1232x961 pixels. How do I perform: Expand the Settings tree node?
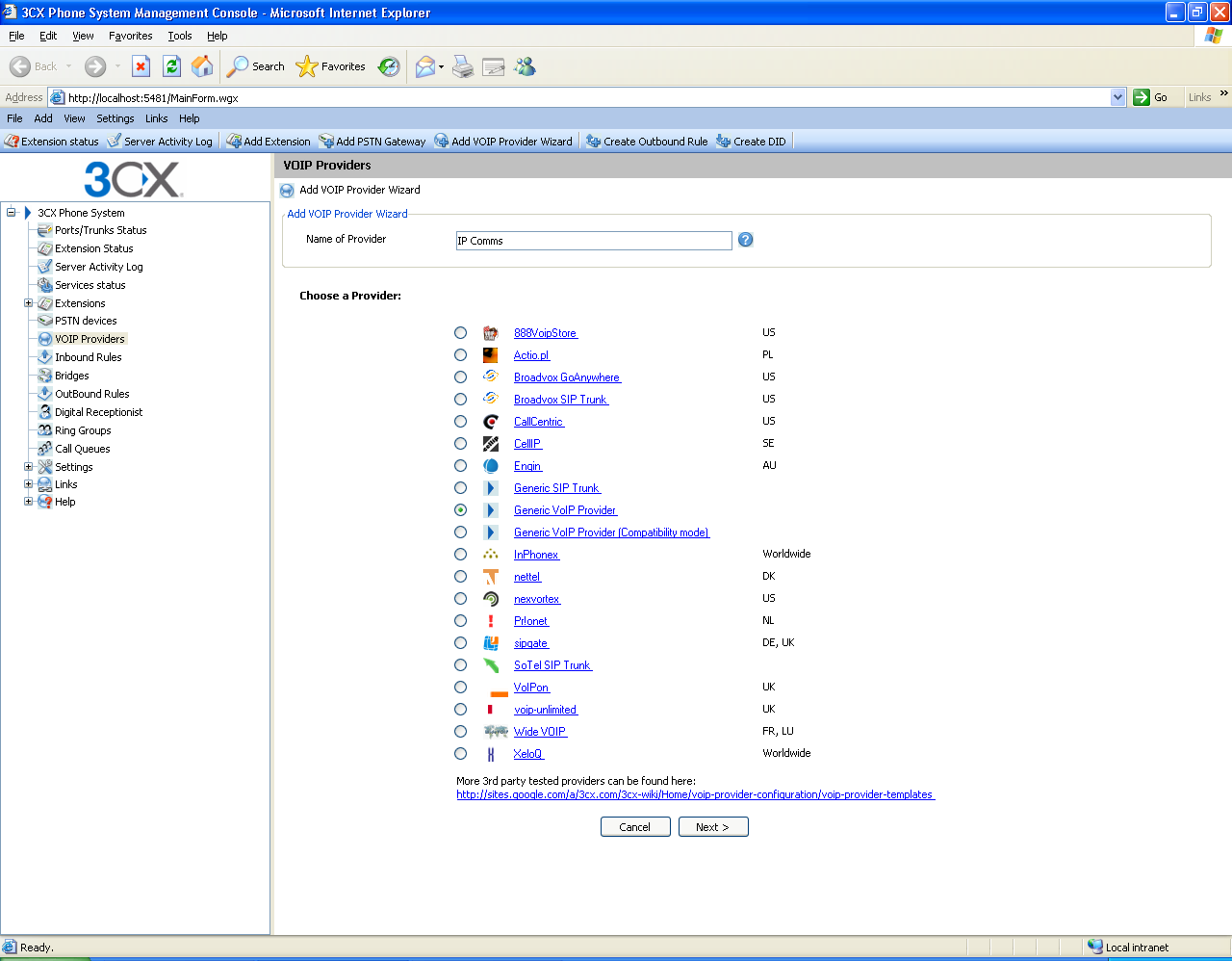(29, 467)
